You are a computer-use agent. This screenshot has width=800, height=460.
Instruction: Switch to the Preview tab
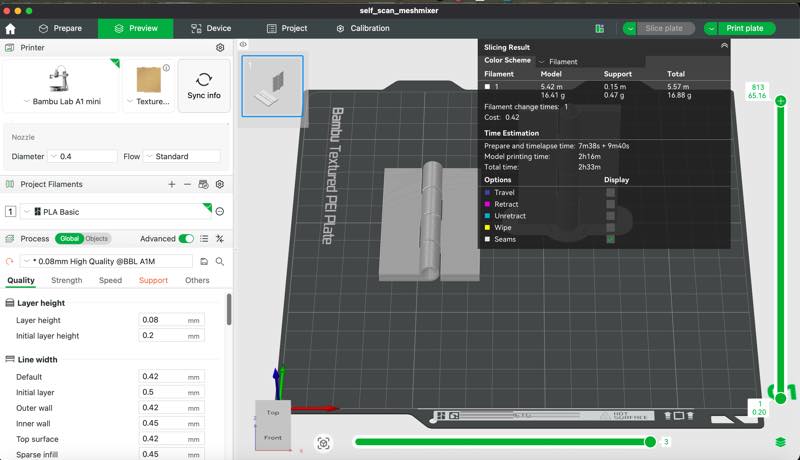(136, 29)
